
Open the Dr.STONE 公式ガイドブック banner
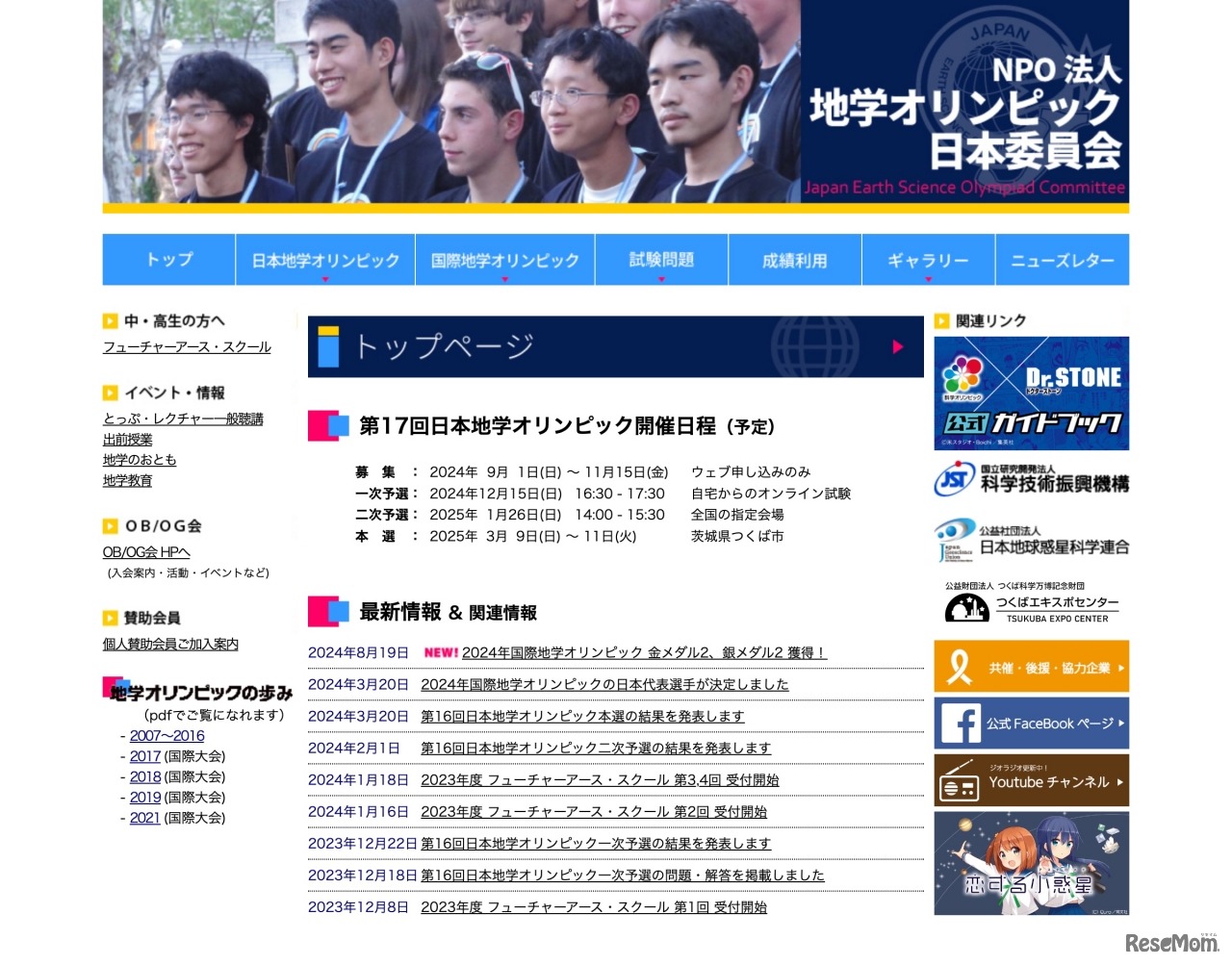tap(1031, 394)
